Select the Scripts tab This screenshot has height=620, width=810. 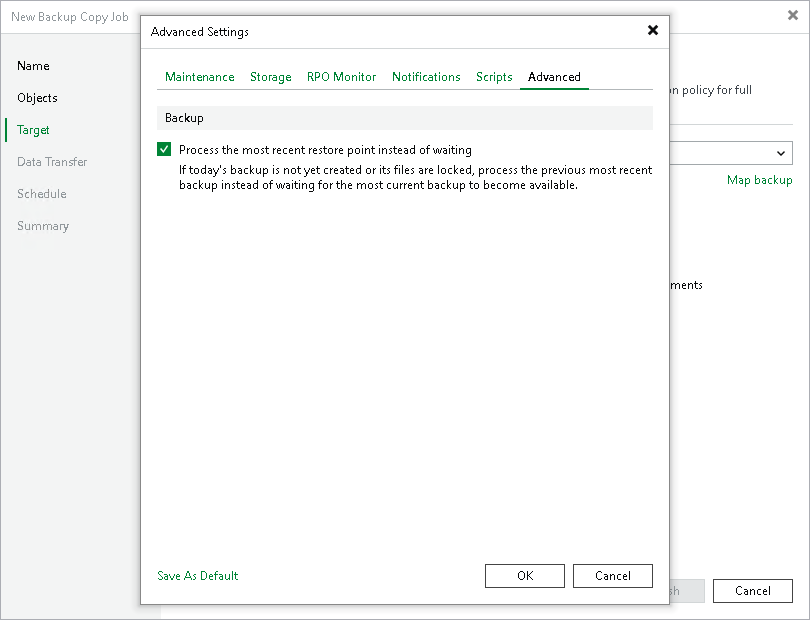click(x=493, y=76)
